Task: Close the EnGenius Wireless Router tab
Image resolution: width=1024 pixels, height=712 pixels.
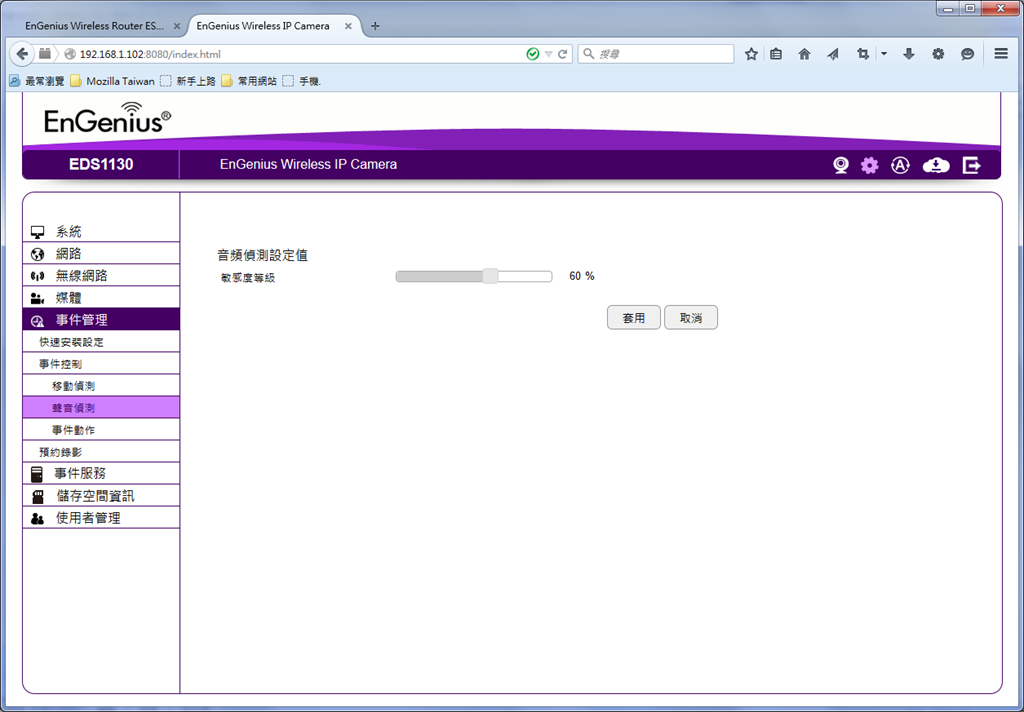Action: click(177, 26)
